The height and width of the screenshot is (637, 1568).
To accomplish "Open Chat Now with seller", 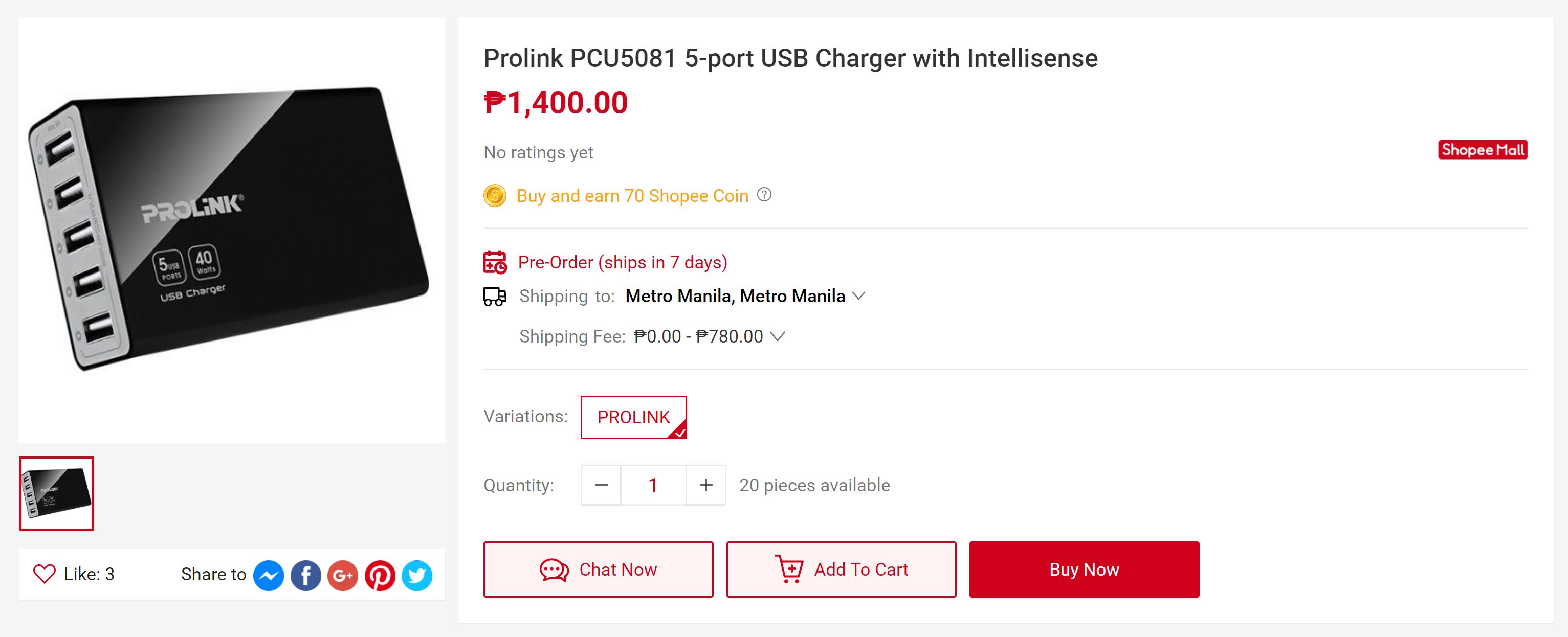I will (599, 570).
